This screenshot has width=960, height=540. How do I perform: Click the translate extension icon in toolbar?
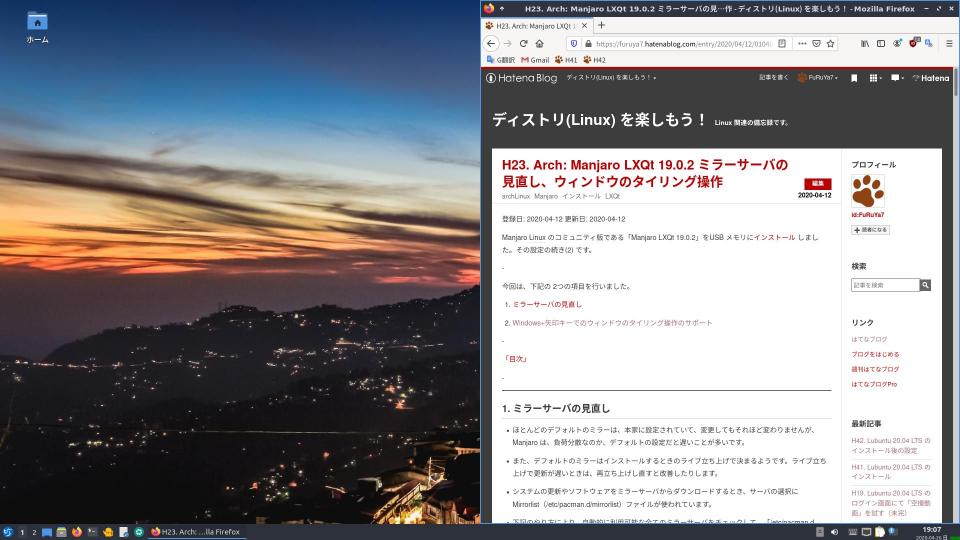pos(929,43)
